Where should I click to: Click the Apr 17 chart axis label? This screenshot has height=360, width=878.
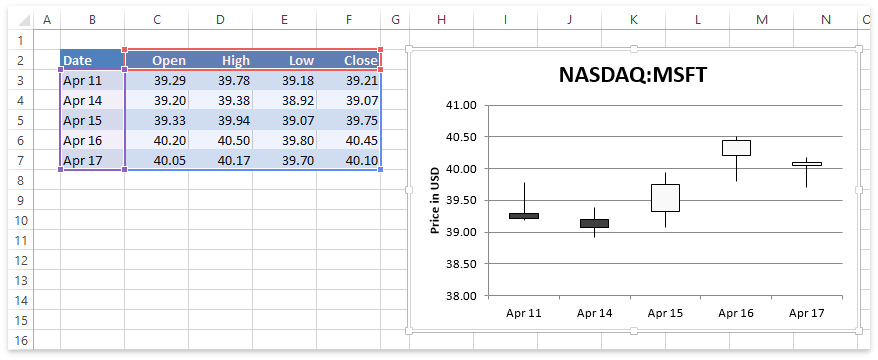806,313
